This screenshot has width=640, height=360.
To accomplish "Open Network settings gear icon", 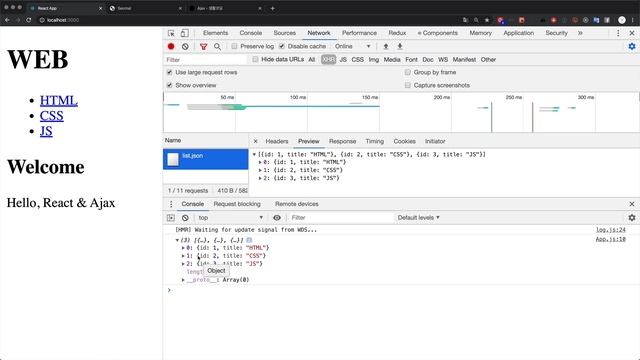I will 632,47.
